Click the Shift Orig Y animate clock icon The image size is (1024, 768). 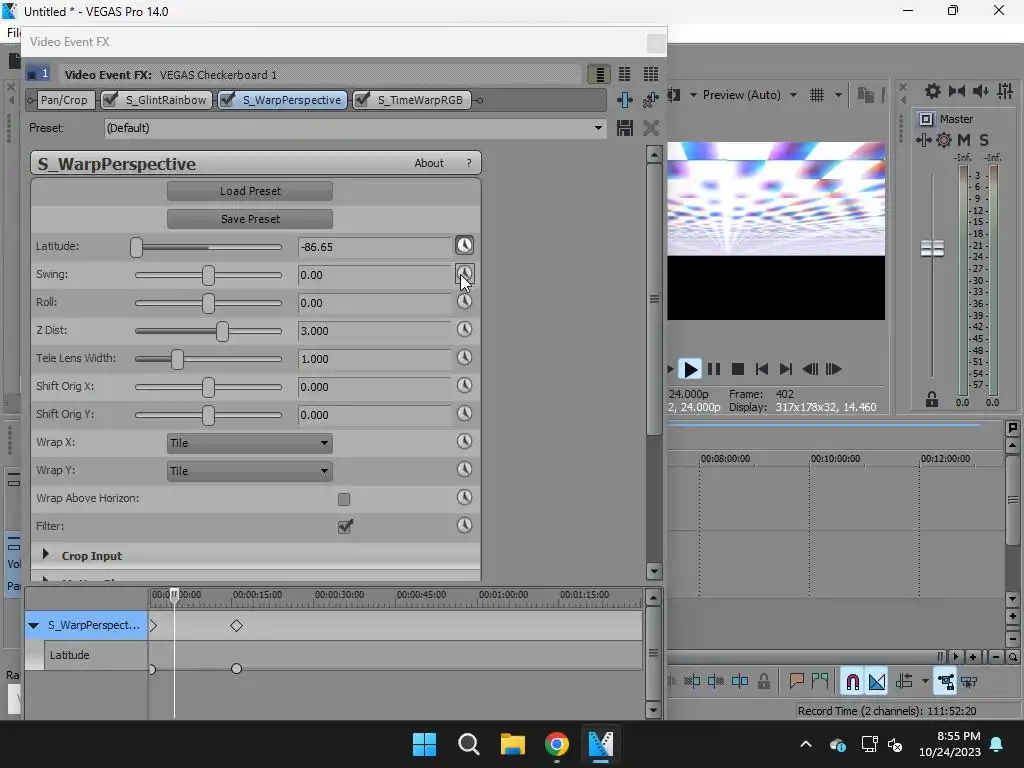tap(464, 414)
